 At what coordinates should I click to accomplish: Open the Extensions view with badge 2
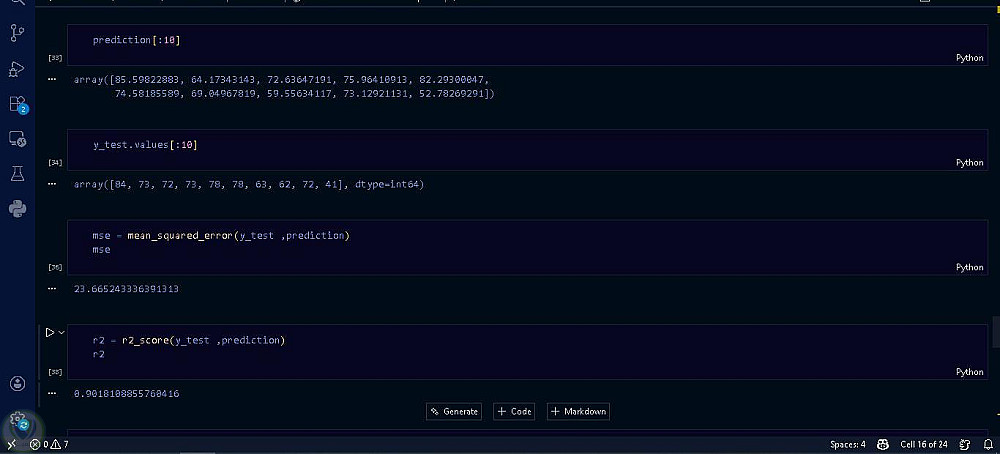point(17,104)
